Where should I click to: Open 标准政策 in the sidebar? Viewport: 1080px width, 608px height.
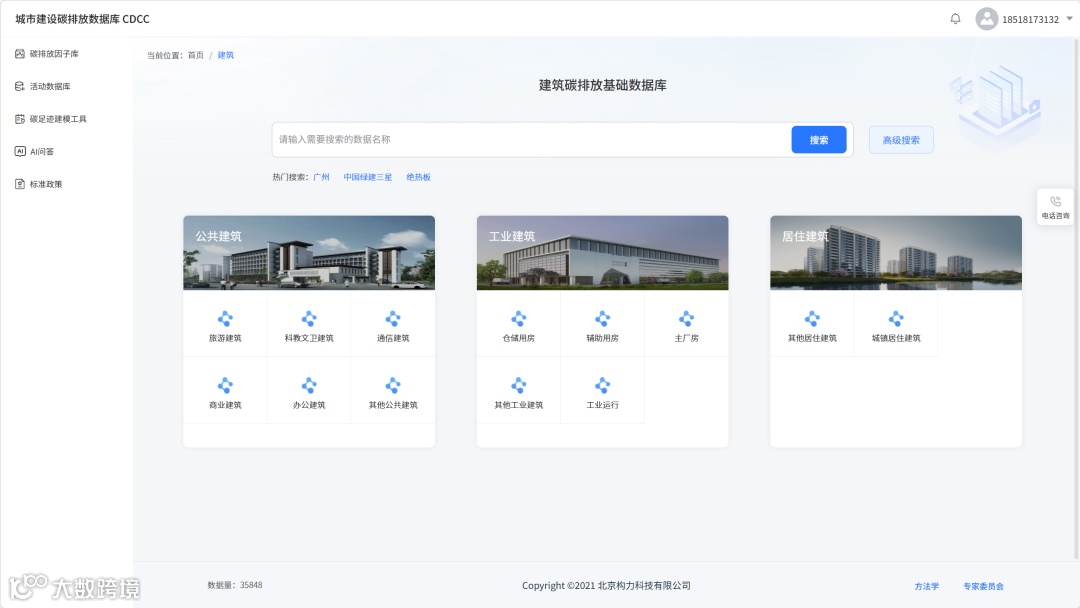point(39,184)
